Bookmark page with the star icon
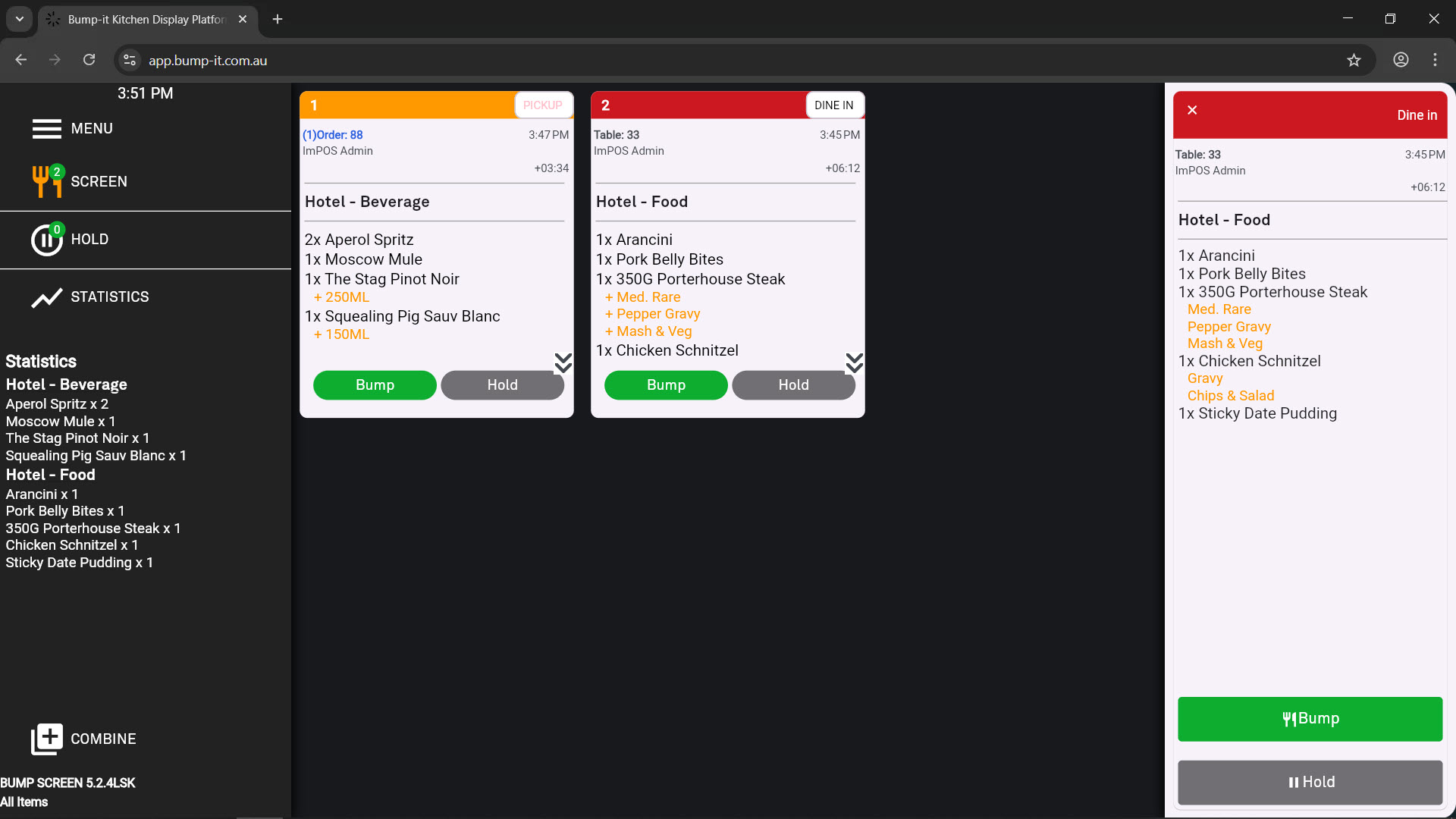 click(x=1354, y=61)
